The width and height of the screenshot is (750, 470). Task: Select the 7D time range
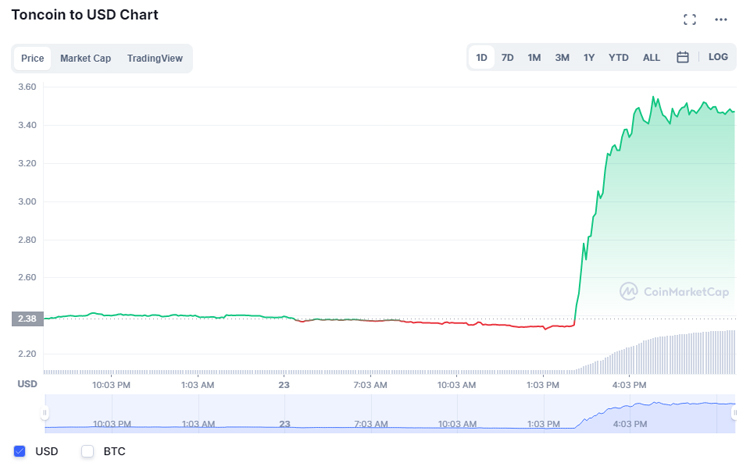(x=507, y=57)
